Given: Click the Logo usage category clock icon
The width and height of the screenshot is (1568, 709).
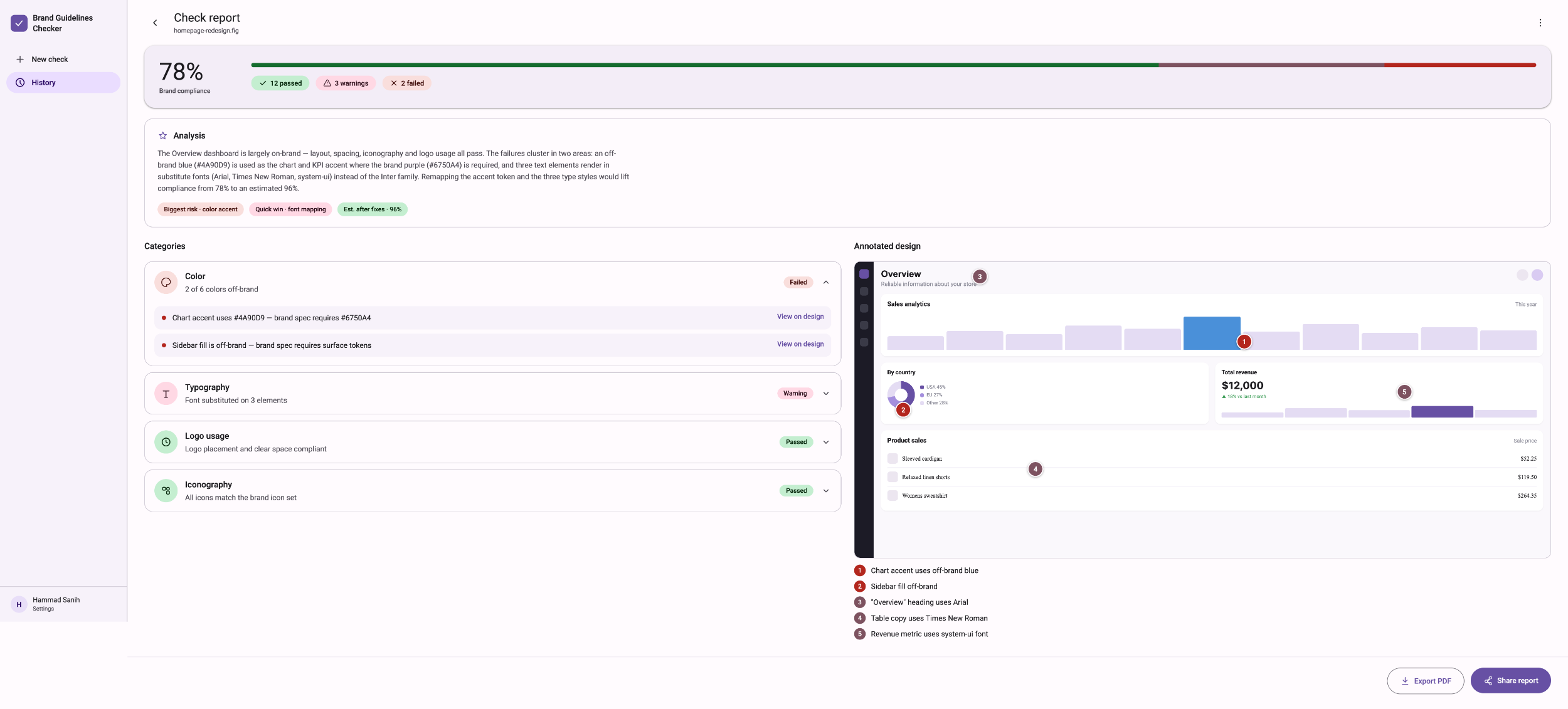Looking at the screenshot, I should coord(166,442).
